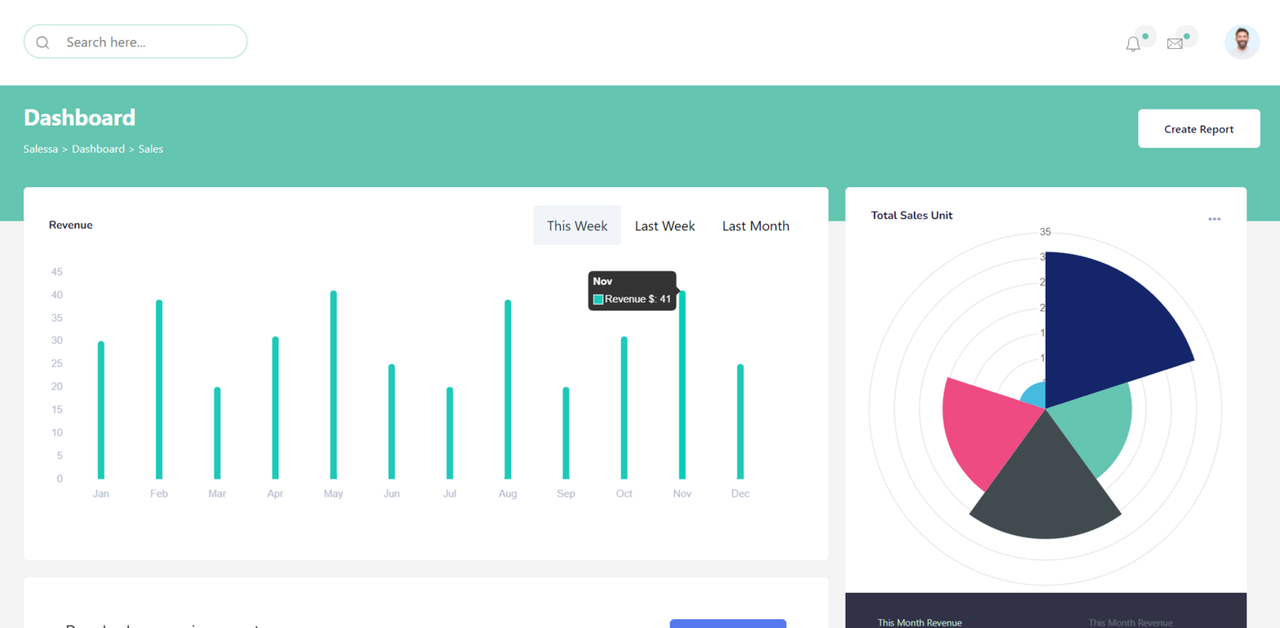Click 'Revenue $: 41' tooltip text

click(x=638, y=299)
